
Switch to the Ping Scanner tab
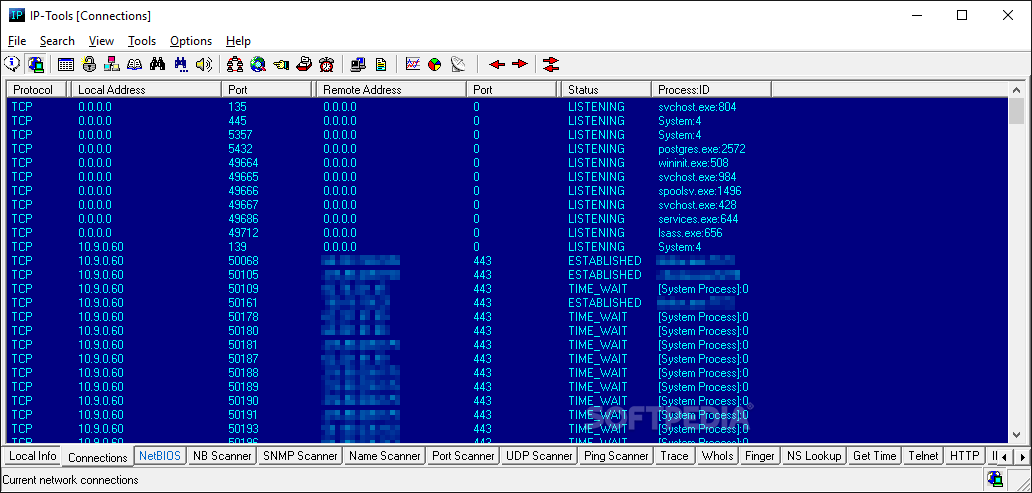point(616,455)
